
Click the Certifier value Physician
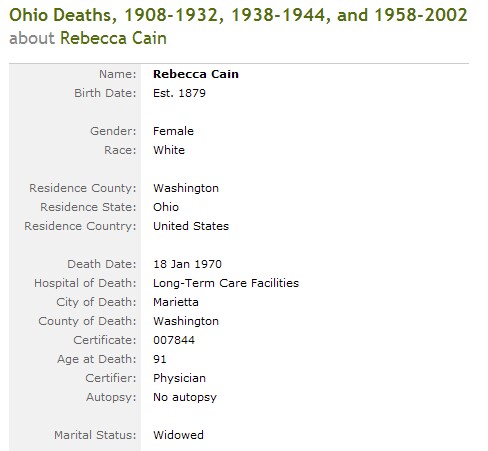tap(179, 378)
